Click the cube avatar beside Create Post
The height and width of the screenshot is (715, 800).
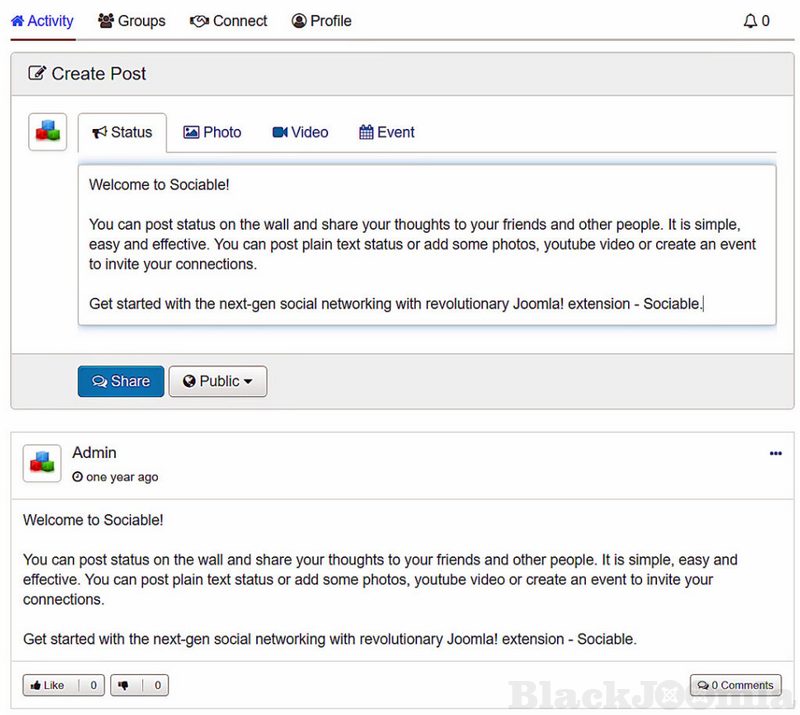click(x=47, y=132)
